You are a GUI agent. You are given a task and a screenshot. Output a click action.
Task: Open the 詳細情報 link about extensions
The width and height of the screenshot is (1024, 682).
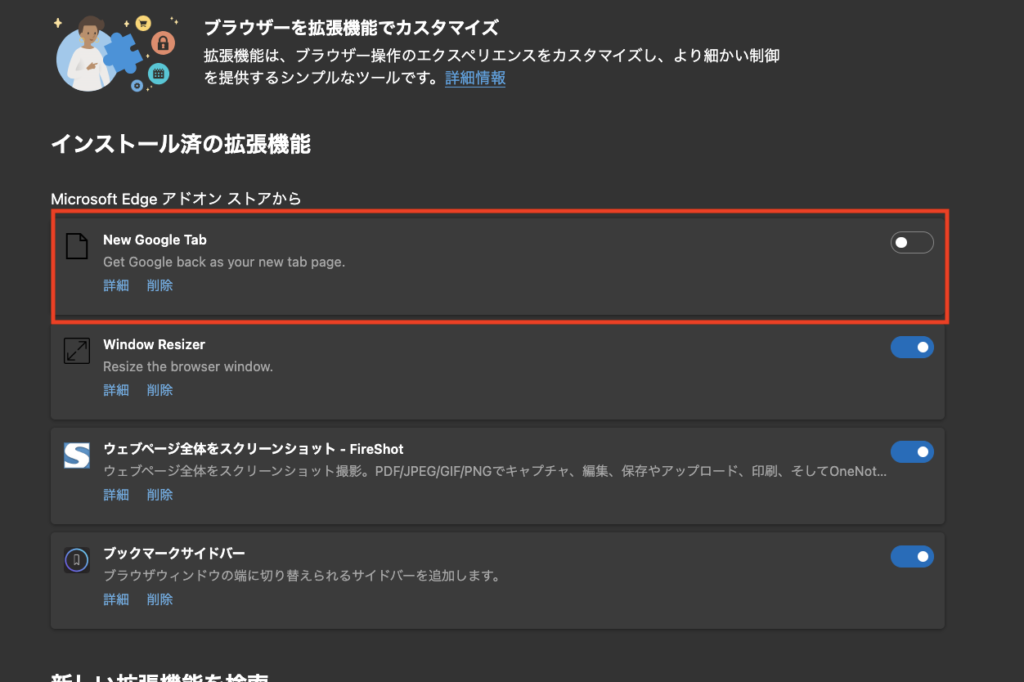475,78
